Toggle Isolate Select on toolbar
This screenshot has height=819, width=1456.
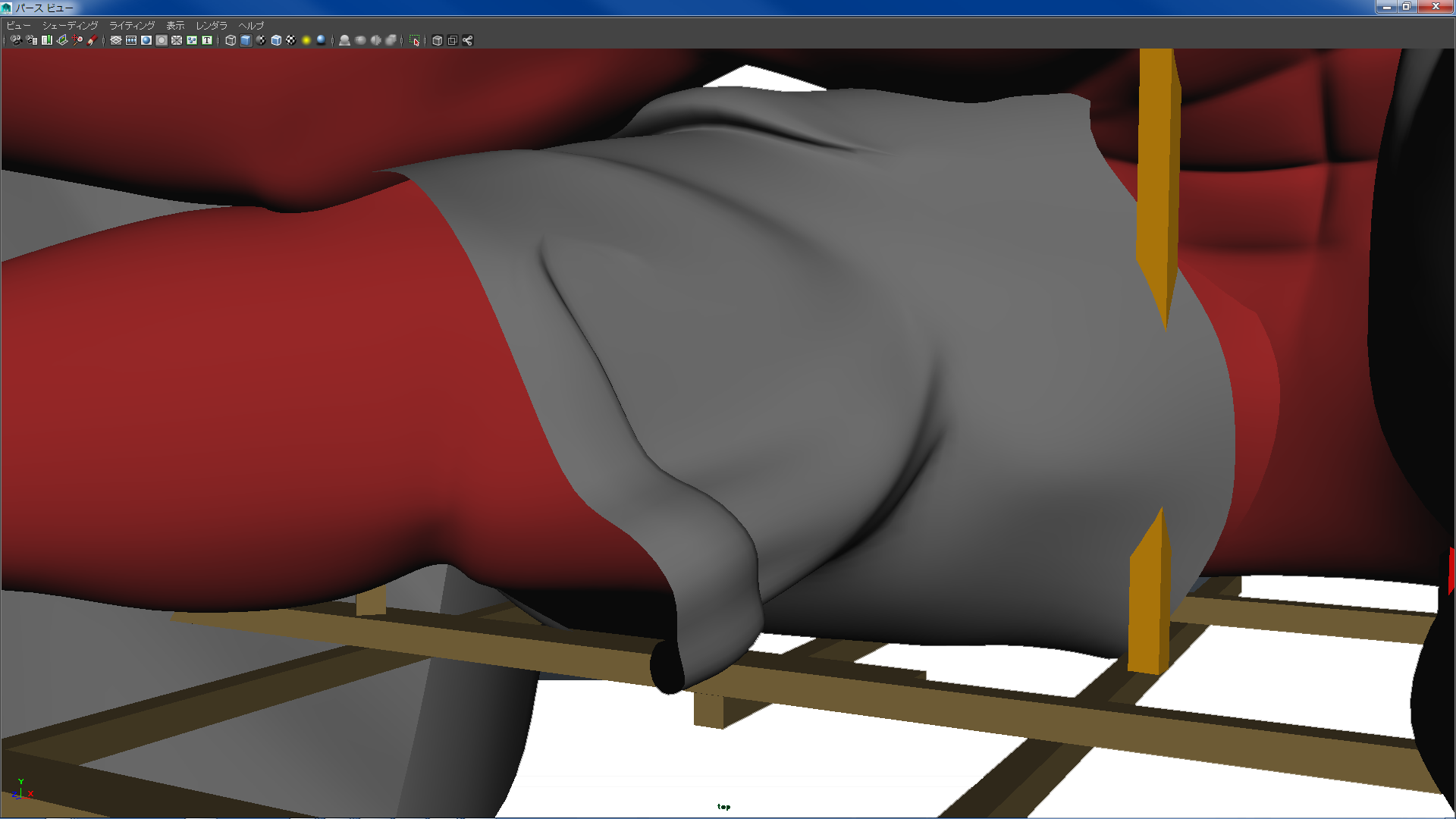pyautogui.click(x=415, y=40)
